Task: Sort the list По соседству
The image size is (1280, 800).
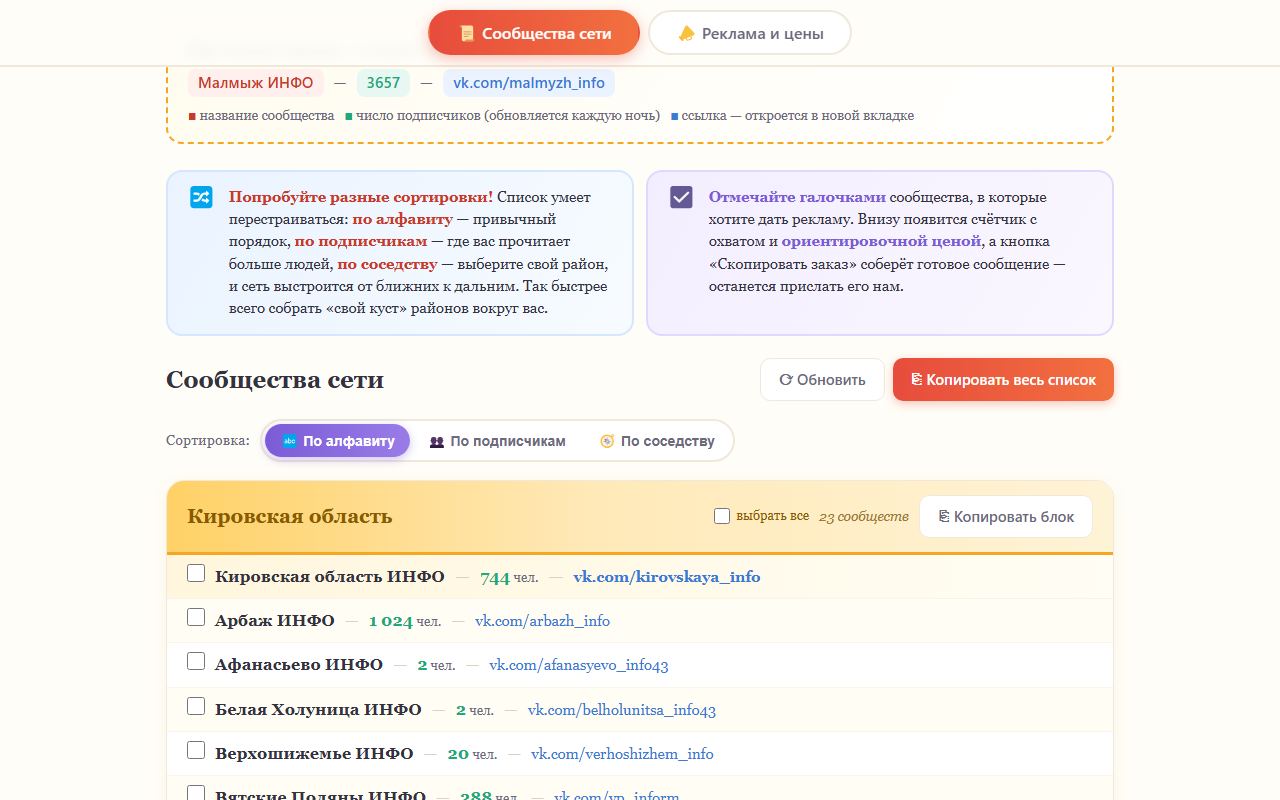Action: 657,441
